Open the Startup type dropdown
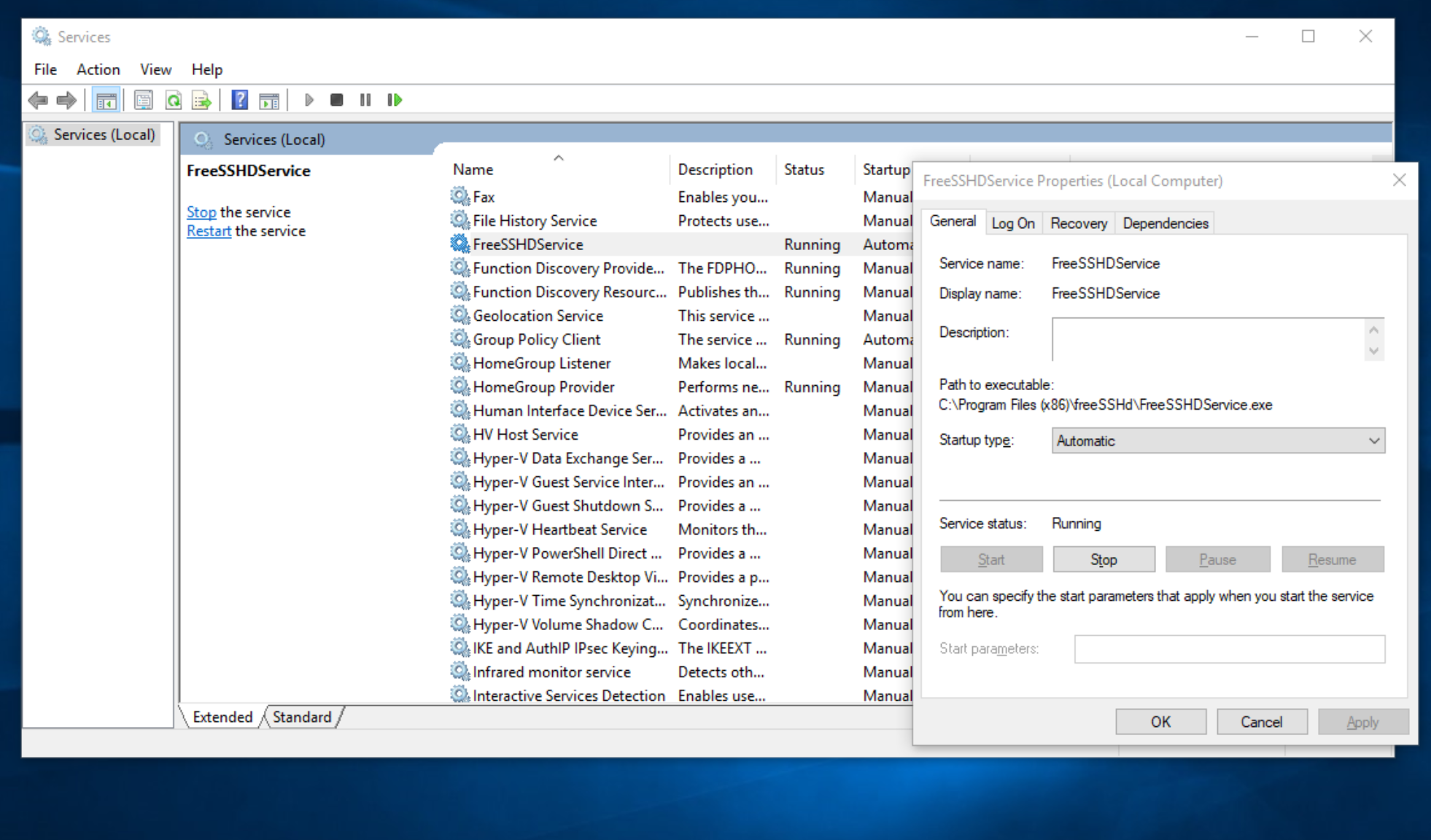The image size is (1431, 840). click(x=1218, y=440)
